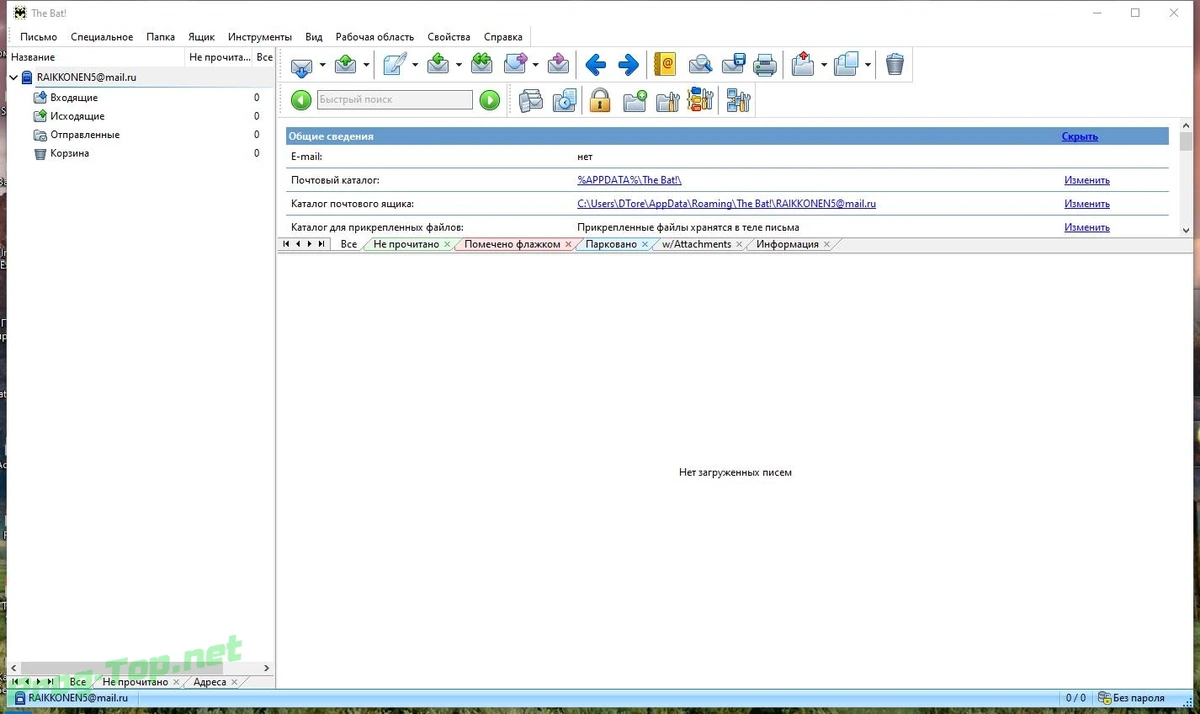This screenshot has height=714, width=1200.
Task: Open the Рабочая область menu
Action: point(375,37)
